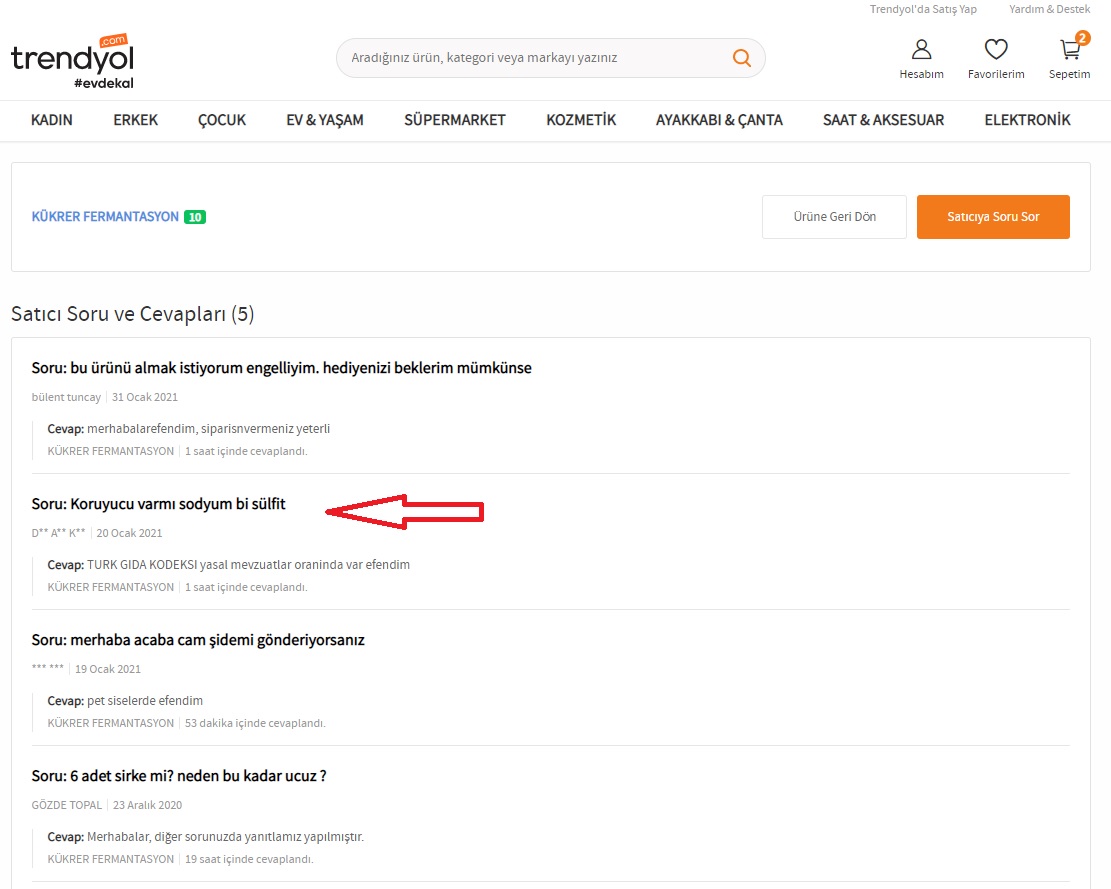Click the green seller score badge 10
Image resolution: width=1111 pixels, height=889 pixels.
pyautogui.click(x=195, y=217)
